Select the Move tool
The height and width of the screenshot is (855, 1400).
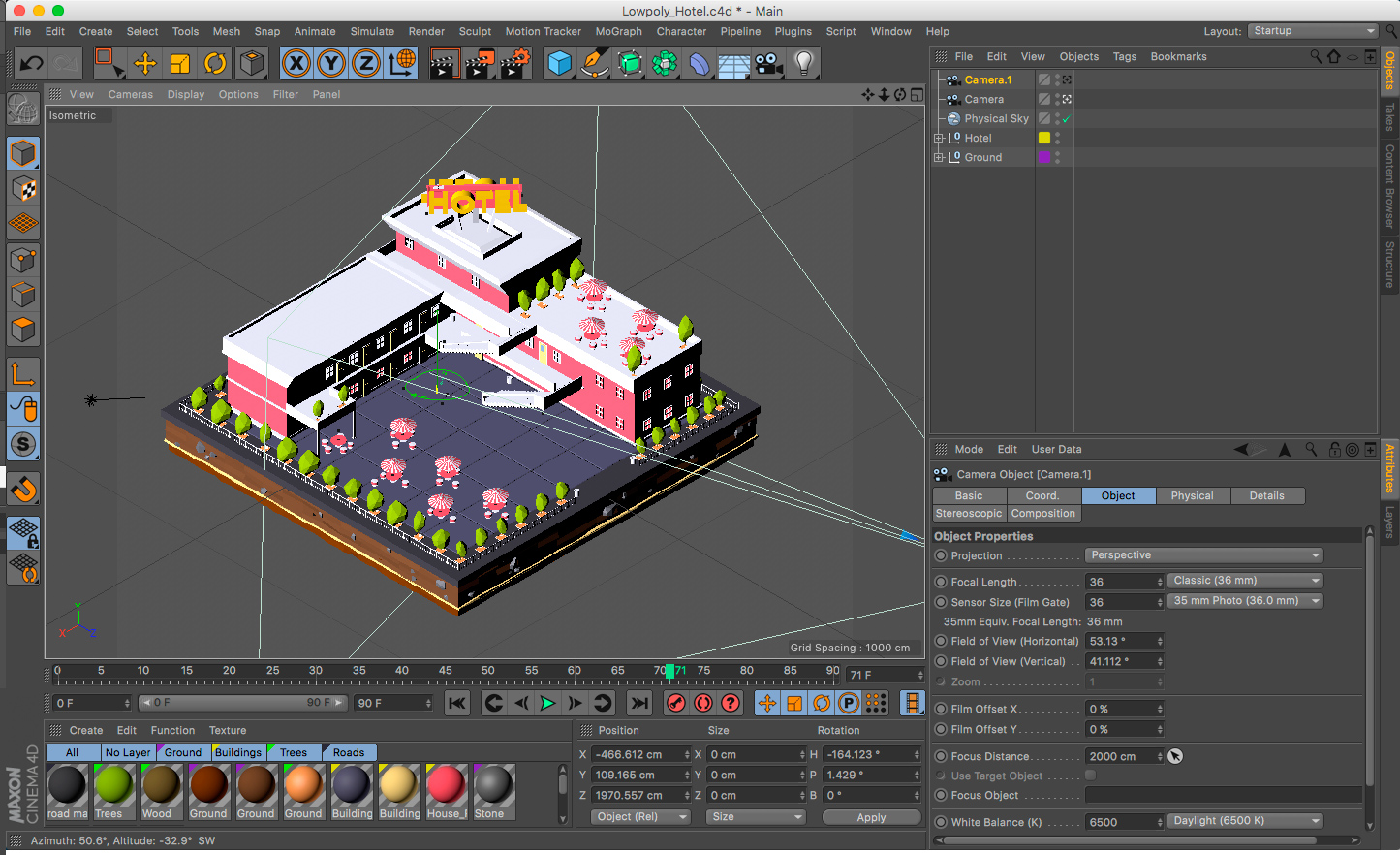[145, 64]
